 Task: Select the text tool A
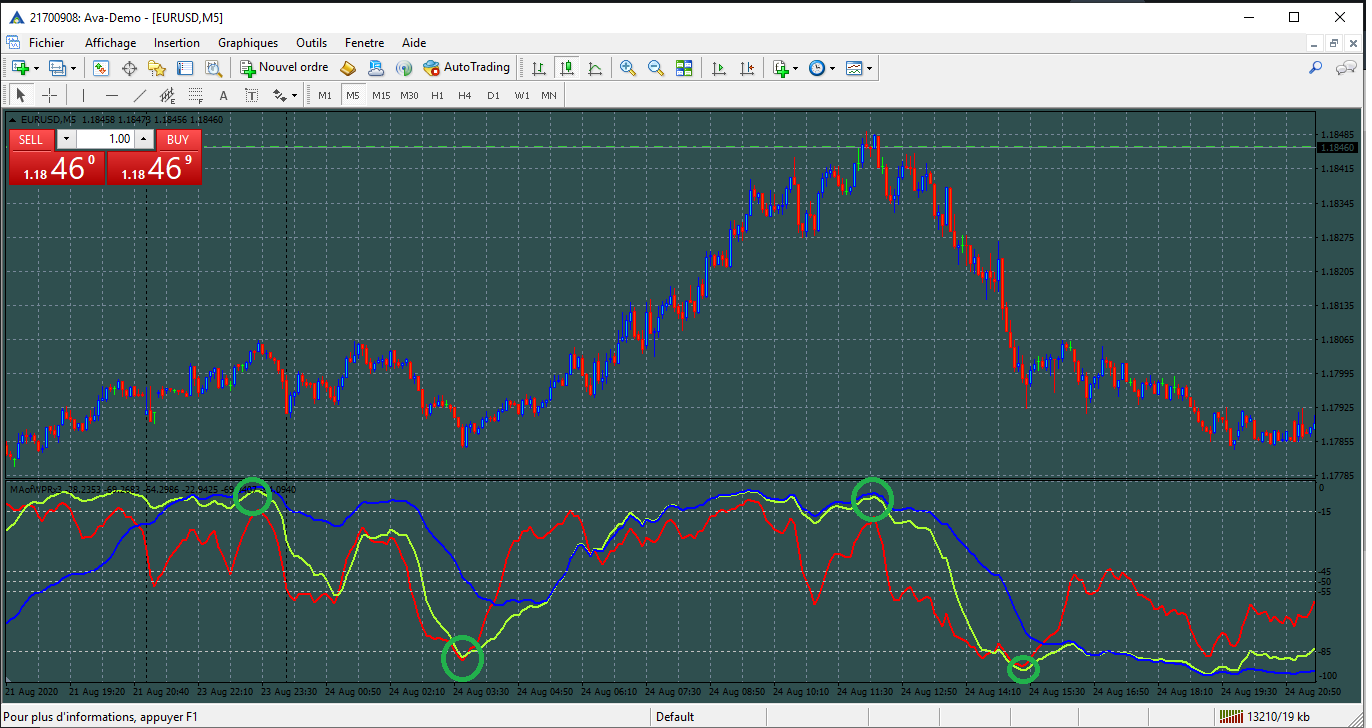click(223, 95)
